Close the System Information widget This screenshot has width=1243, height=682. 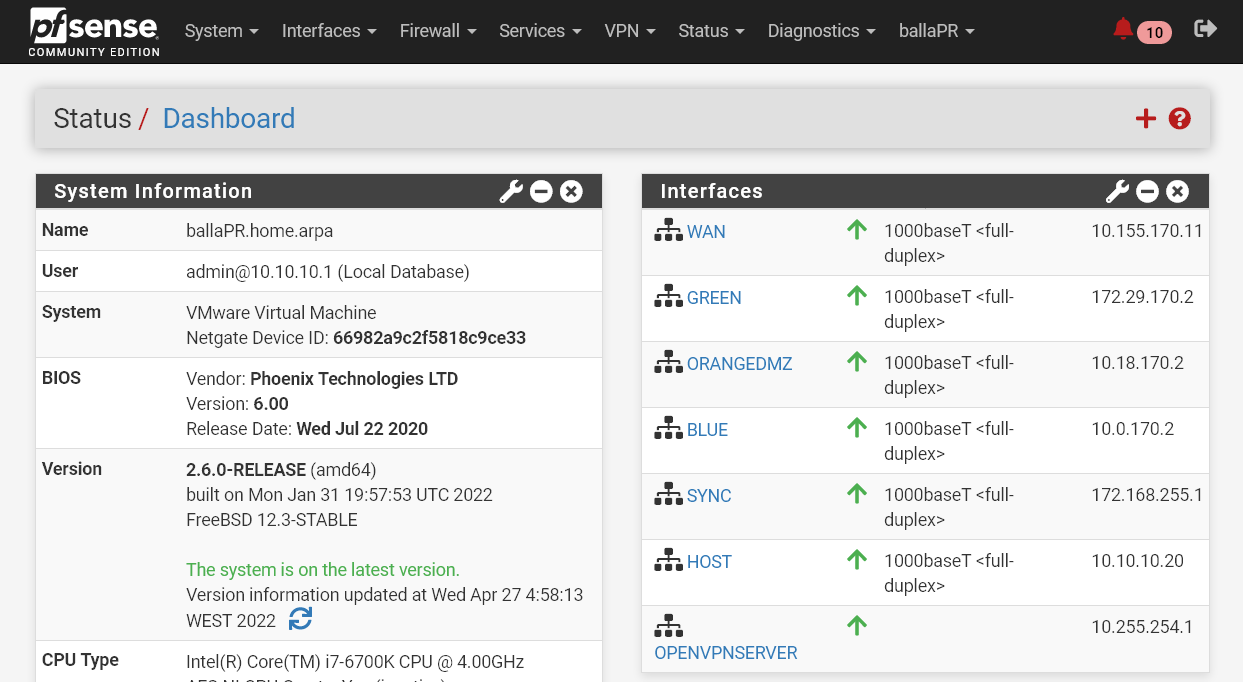[571, 191]
